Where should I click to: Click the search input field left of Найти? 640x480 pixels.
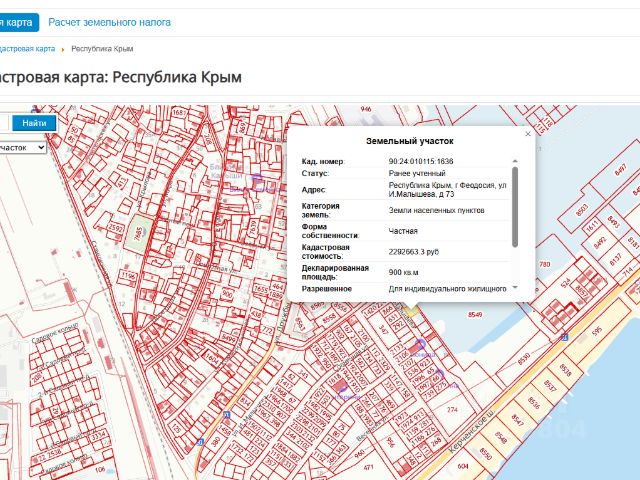4,123
